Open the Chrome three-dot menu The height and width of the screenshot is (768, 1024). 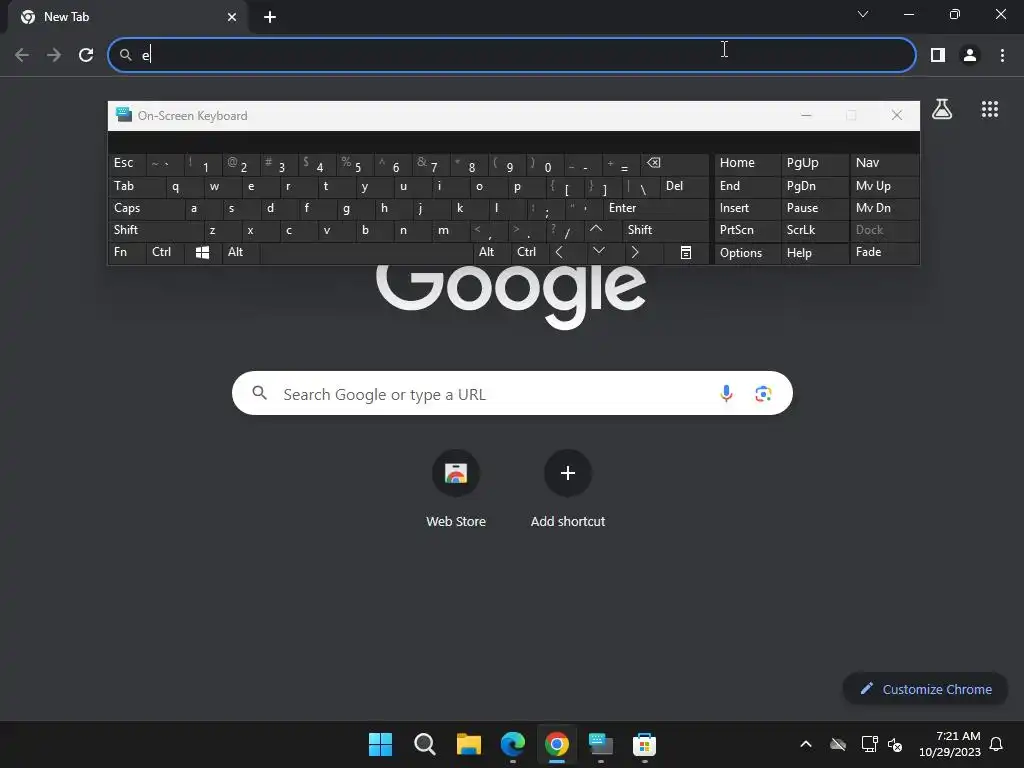click(x=1002, y=55)
